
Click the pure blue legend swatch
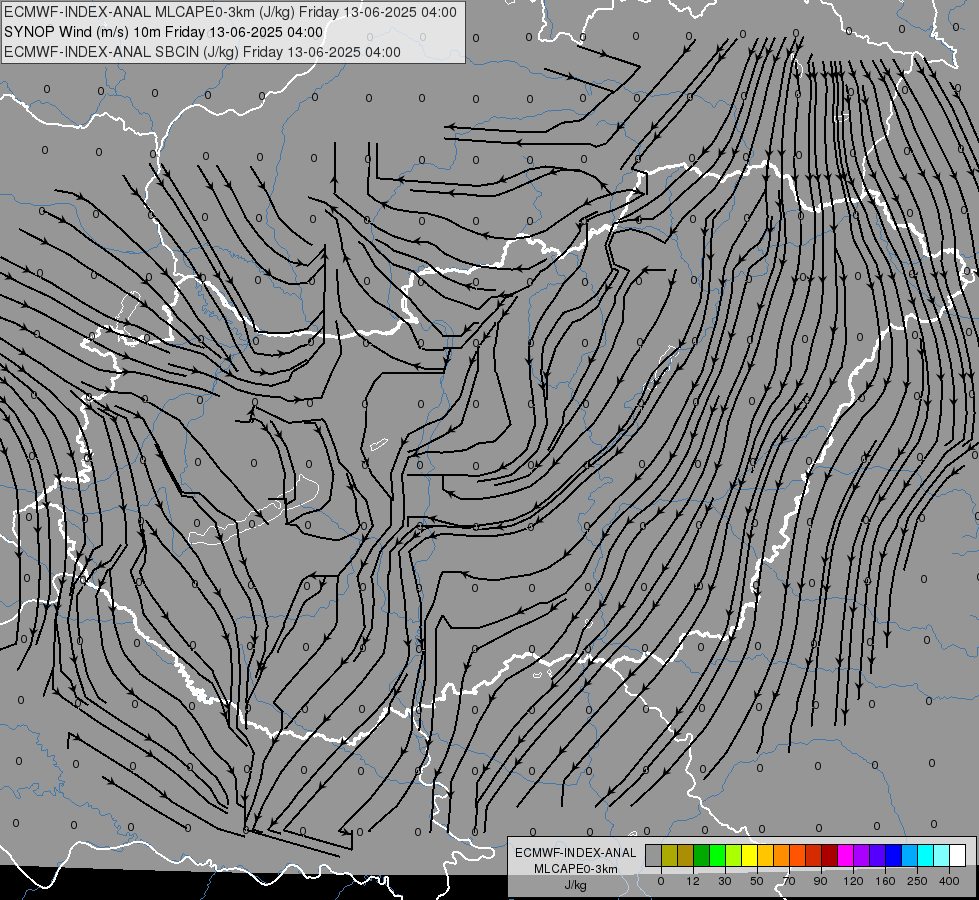[x=894, y=855]
